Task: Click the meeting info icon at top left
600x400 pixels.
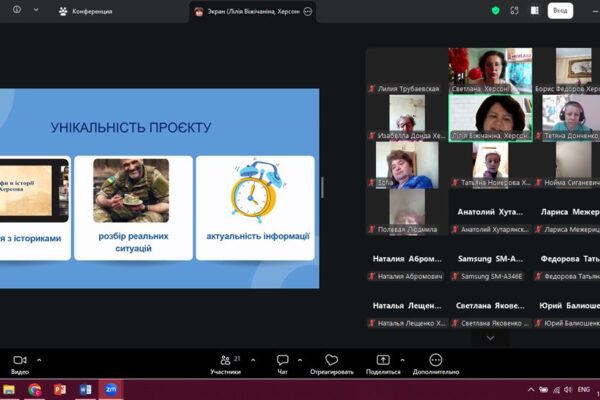Action: click(x=13, y=10)
